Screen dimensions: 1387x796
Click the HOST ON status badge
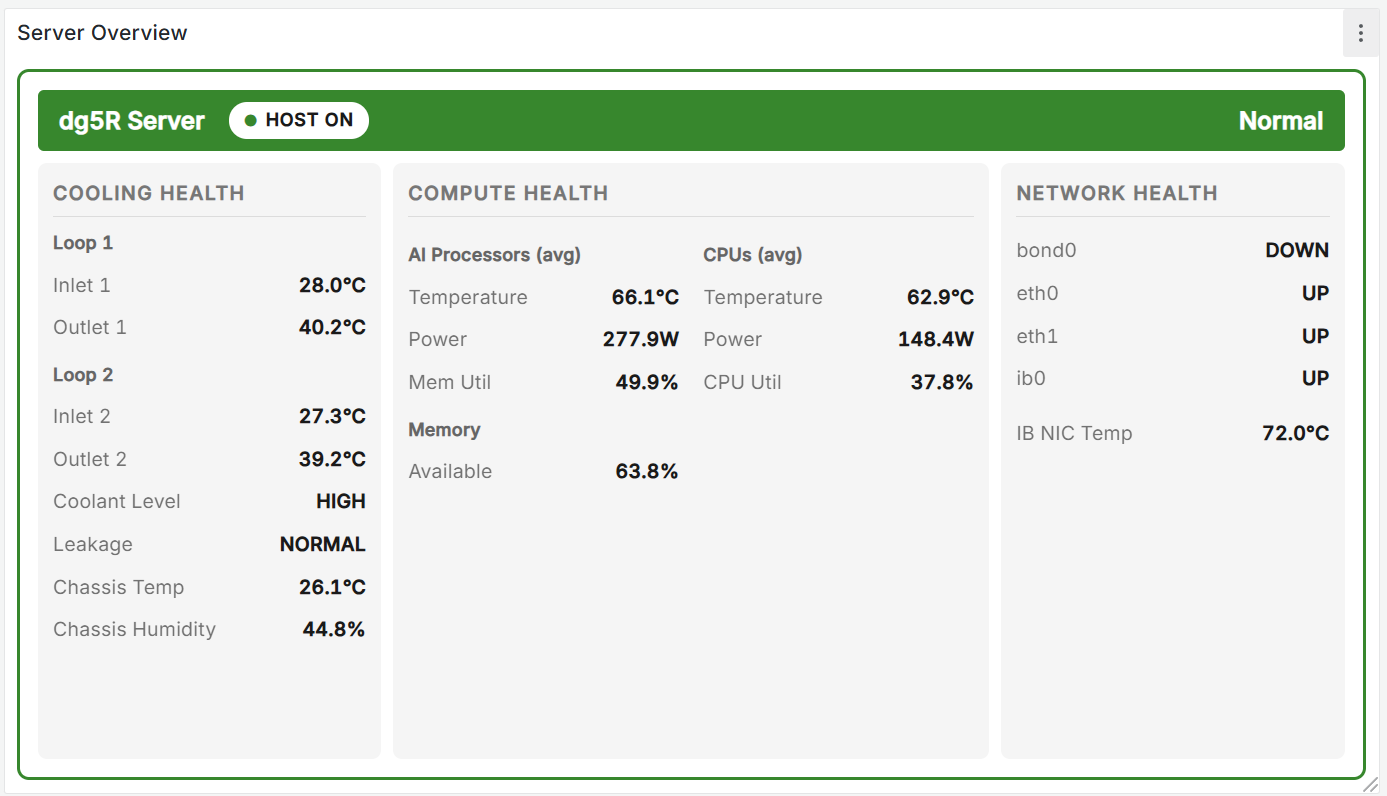coord(299,121)
